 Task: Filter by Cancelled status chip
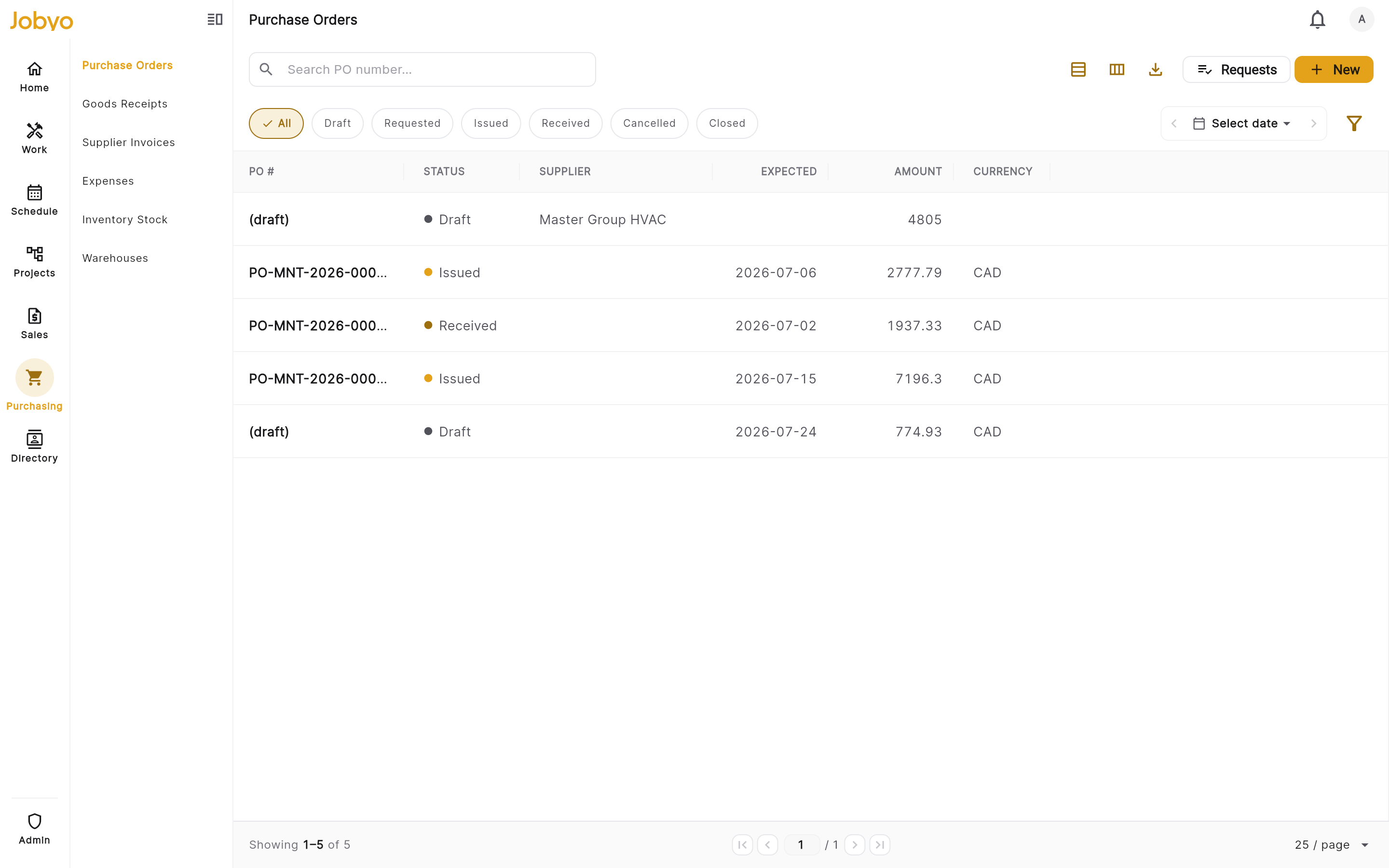pos(649,123)
